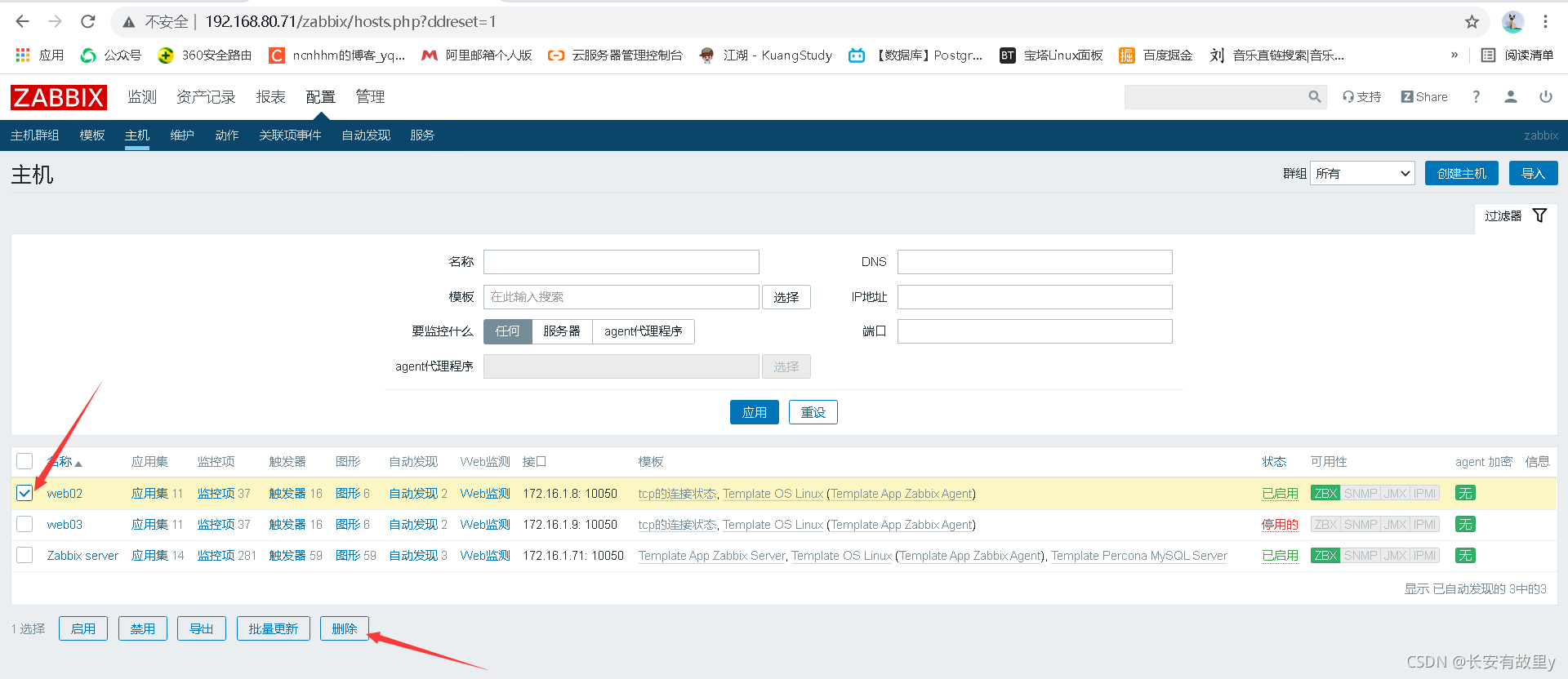Focus the DNS filter input
Image resolution: width=1568 pixels, height=679 pixels.
pos(1035,262)
